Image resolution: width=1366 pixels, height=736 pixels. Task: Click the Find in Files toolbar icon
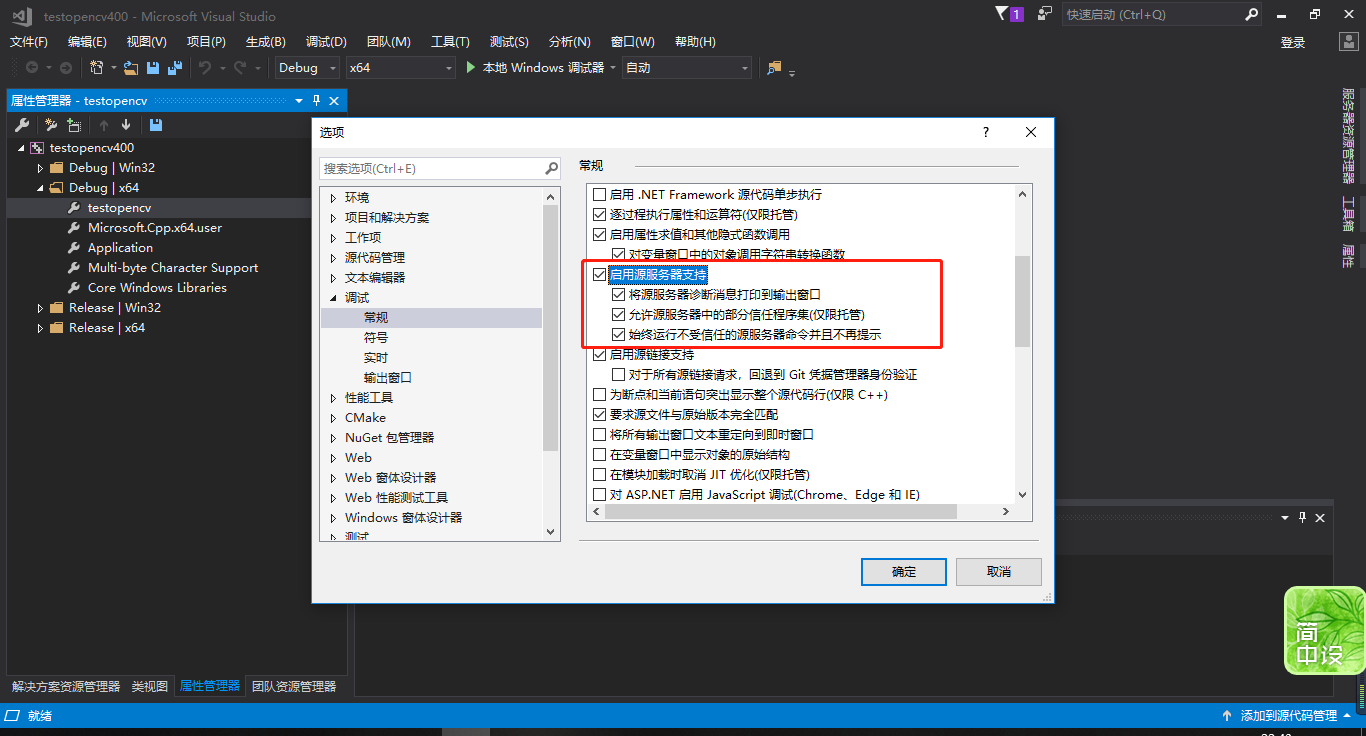(x=774, y=68)
